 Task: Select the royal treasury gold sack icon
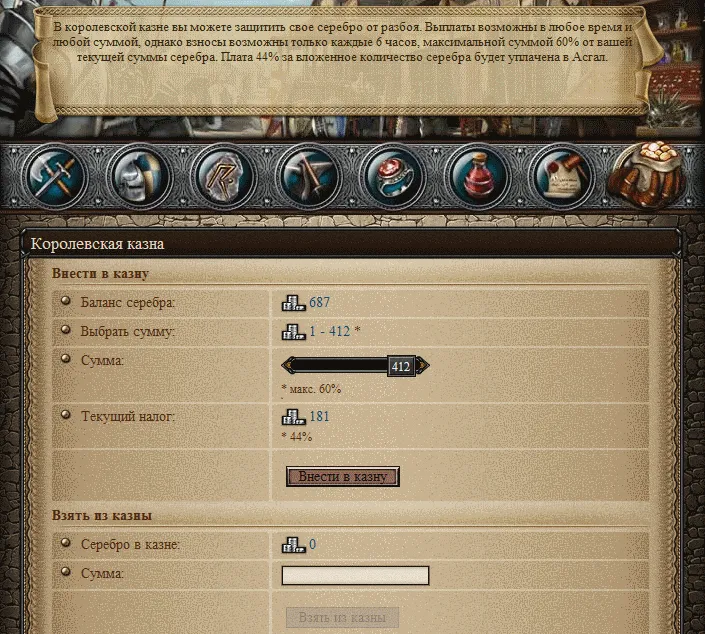point(646,175)
